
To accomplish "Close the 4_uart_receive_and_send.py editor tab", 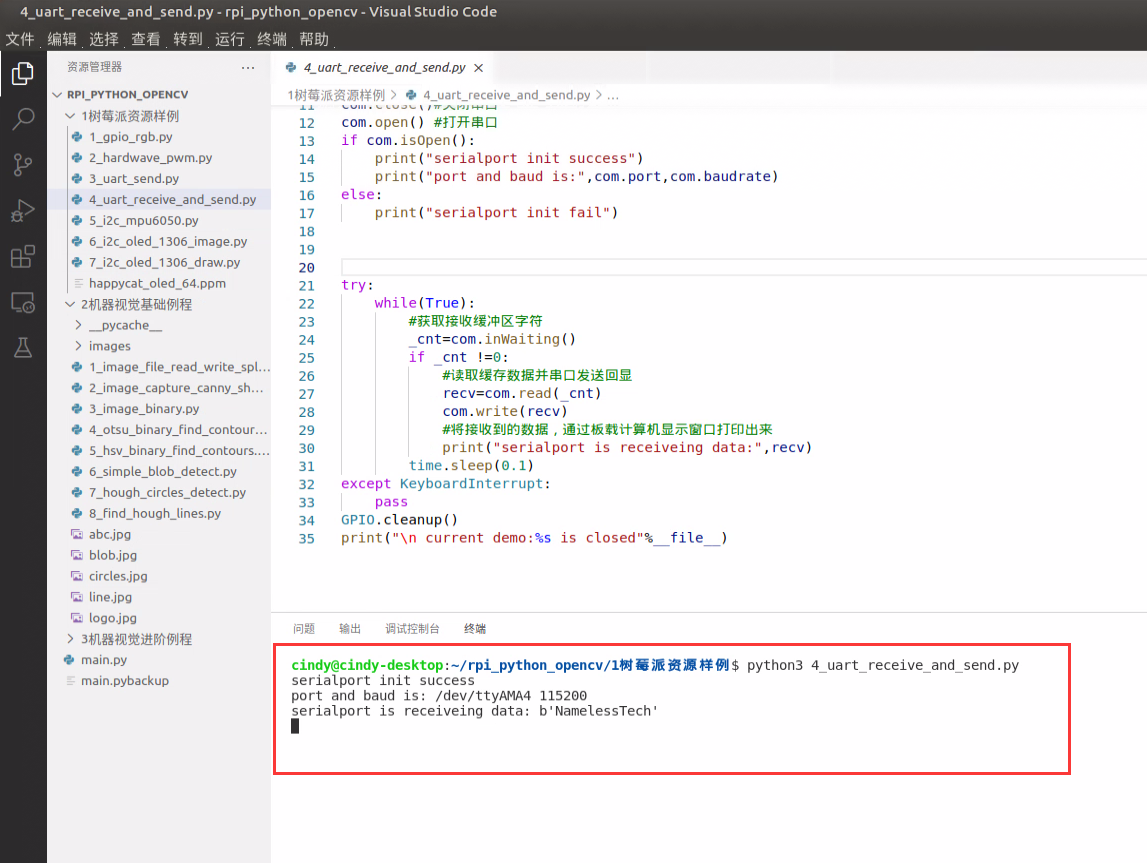I will [478, 68].
